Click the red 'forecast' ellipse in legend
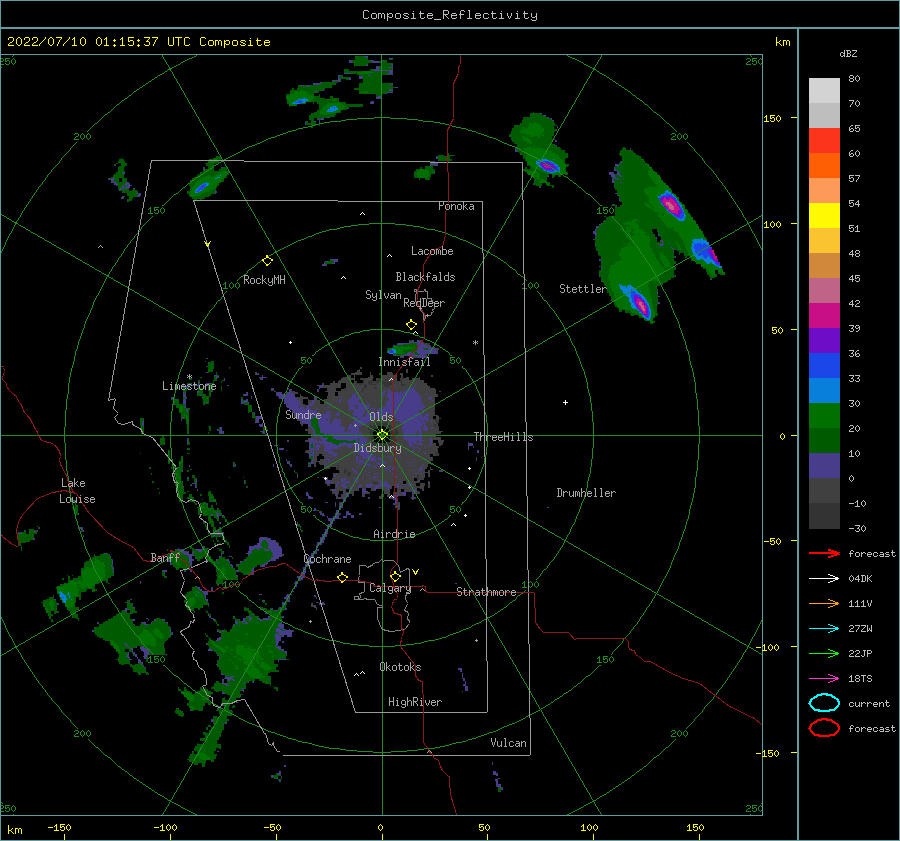 click(824, 728)
